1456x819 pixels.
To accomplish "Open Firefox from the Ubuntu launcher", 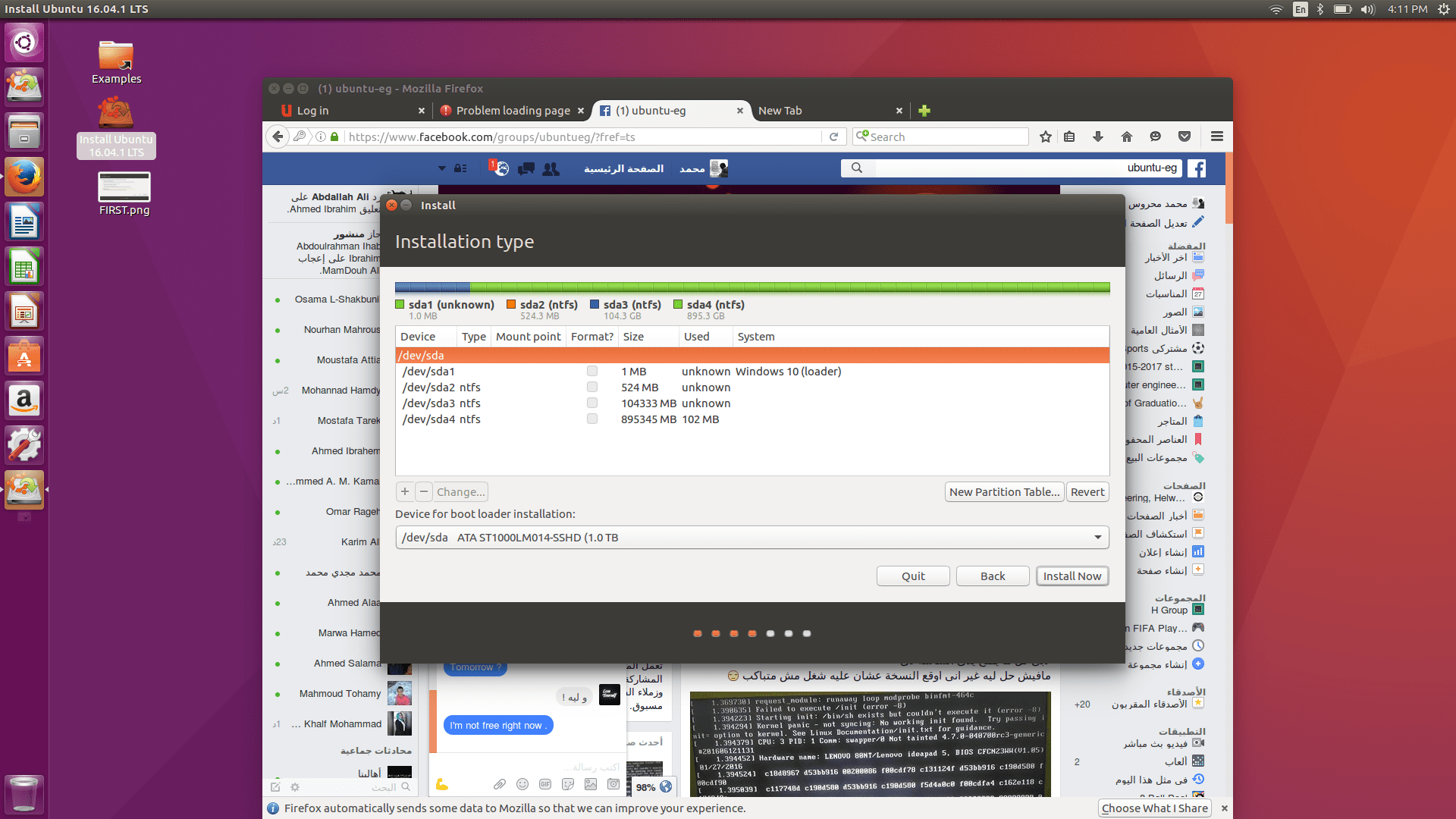I will 24,176.
